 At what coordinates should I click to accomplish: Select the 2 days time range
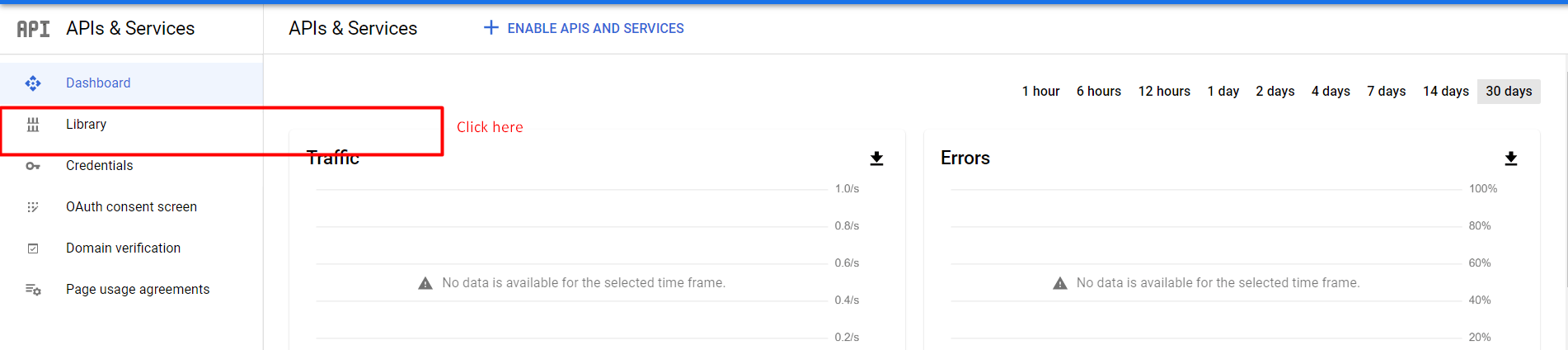[1275, 92]
